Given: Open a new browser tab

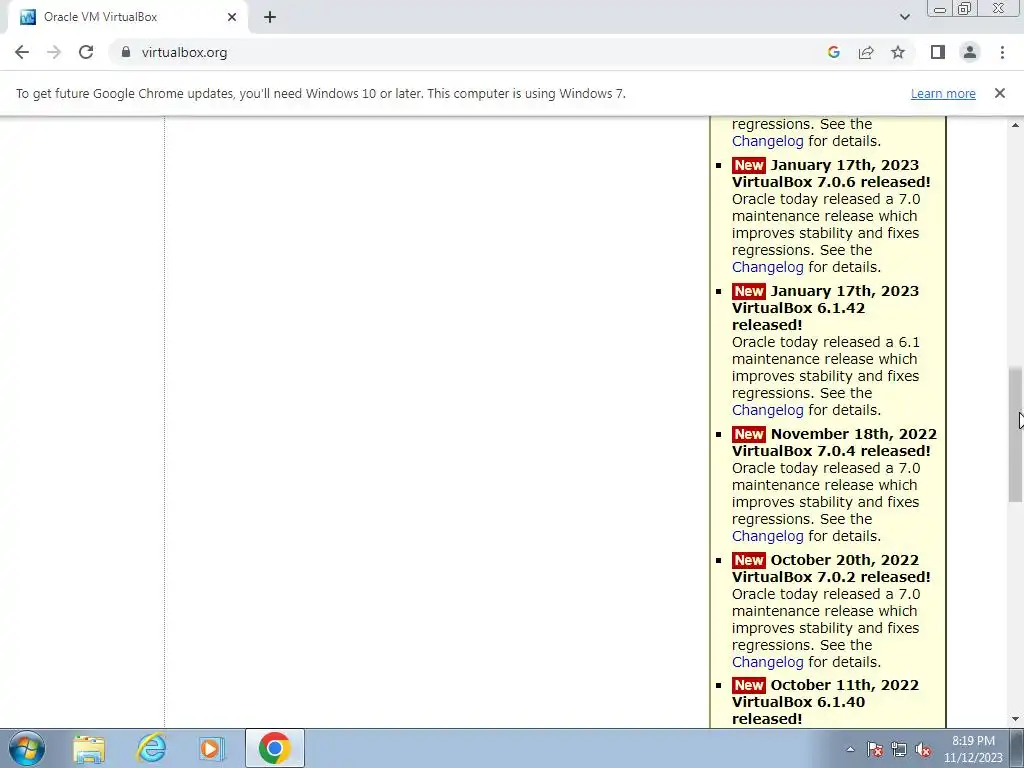Looking at the screenshot, I should point(270,18).
